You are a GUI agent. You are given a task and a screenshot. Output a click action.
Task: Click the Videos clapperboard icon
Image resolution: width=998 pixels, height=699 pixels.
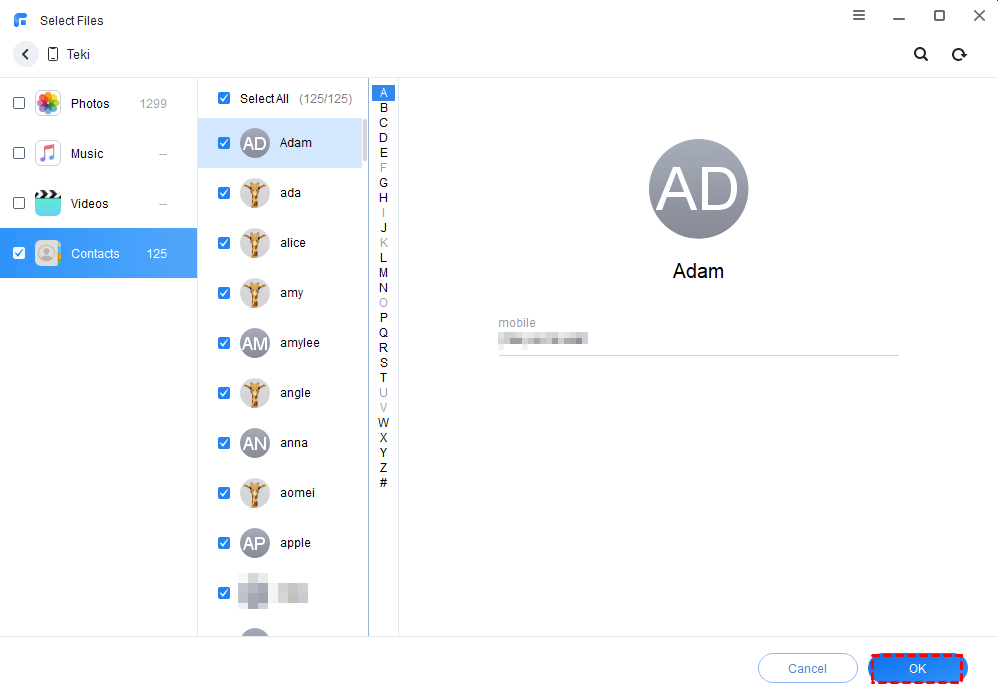pos(48,203)
